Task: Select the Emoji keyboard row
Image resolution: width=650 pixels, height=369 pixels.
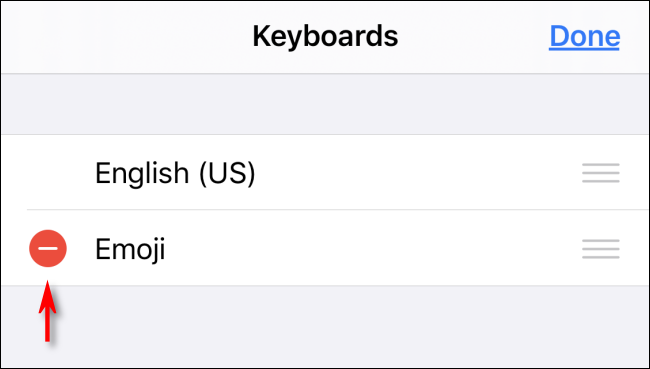Action: 325,248
